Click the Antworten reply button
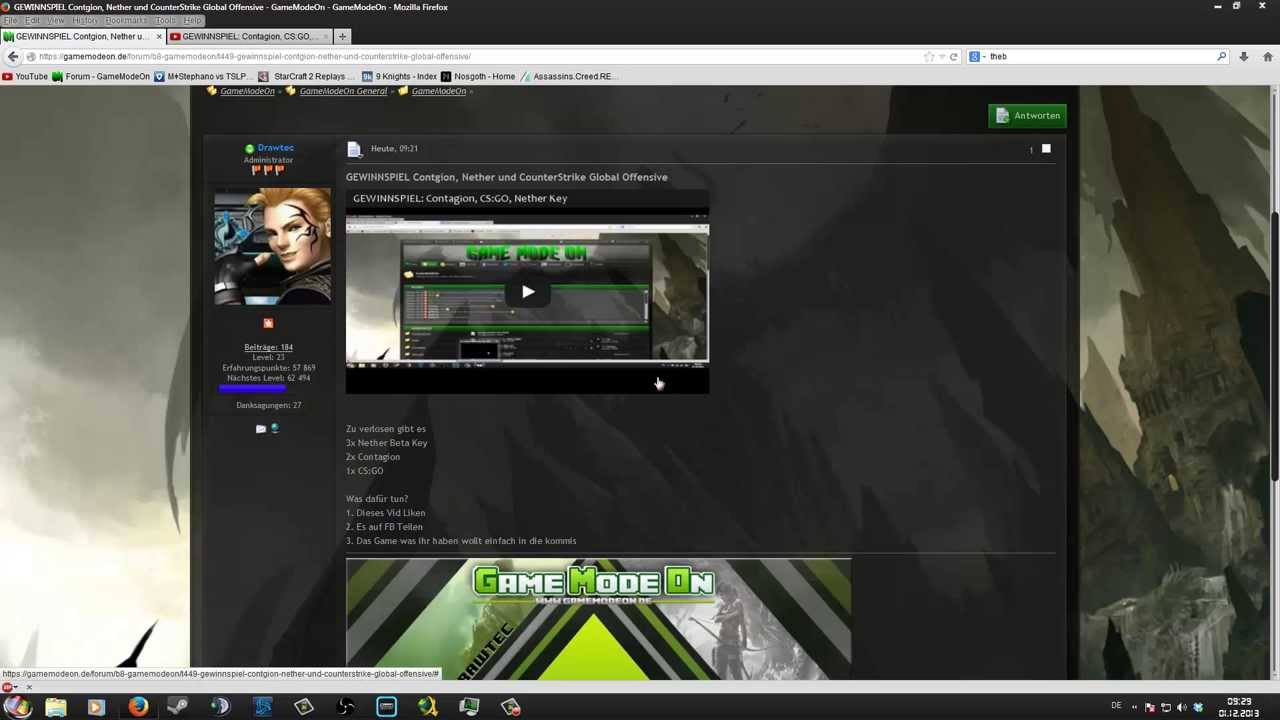This screenshot has height=720, width=1280. [x=1027, y=115]
